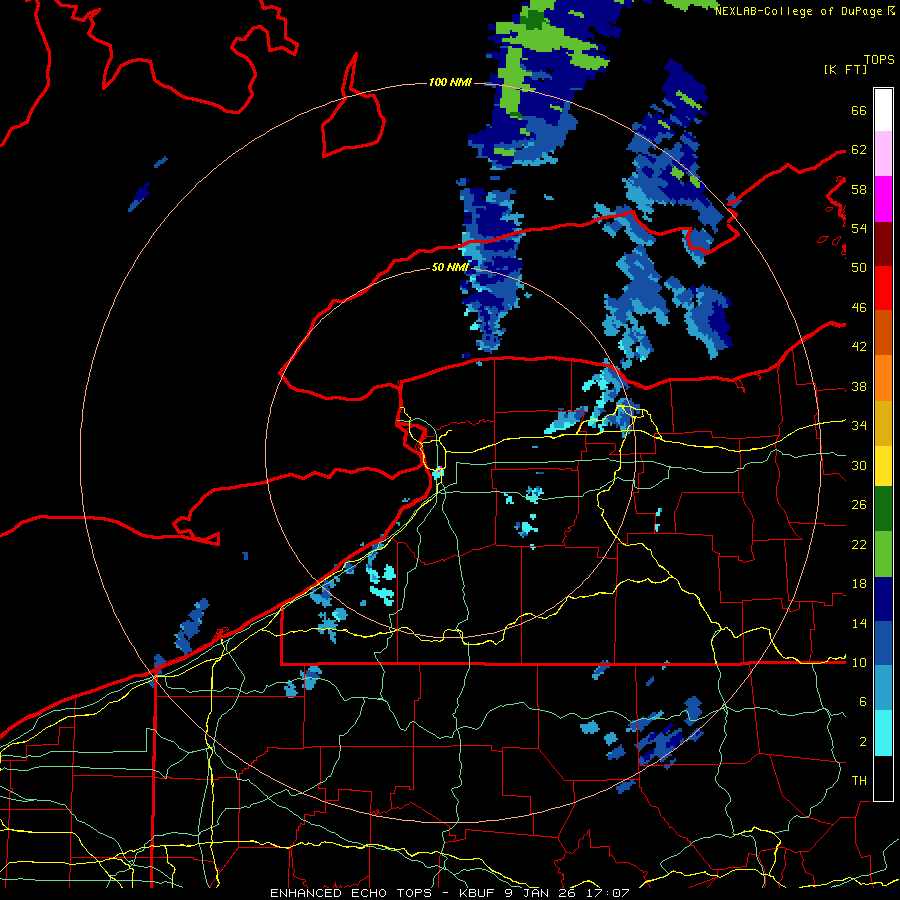900x900 pixels.
Task: Click the light blue 6 kft legend swatch
Action: point(883,688)
